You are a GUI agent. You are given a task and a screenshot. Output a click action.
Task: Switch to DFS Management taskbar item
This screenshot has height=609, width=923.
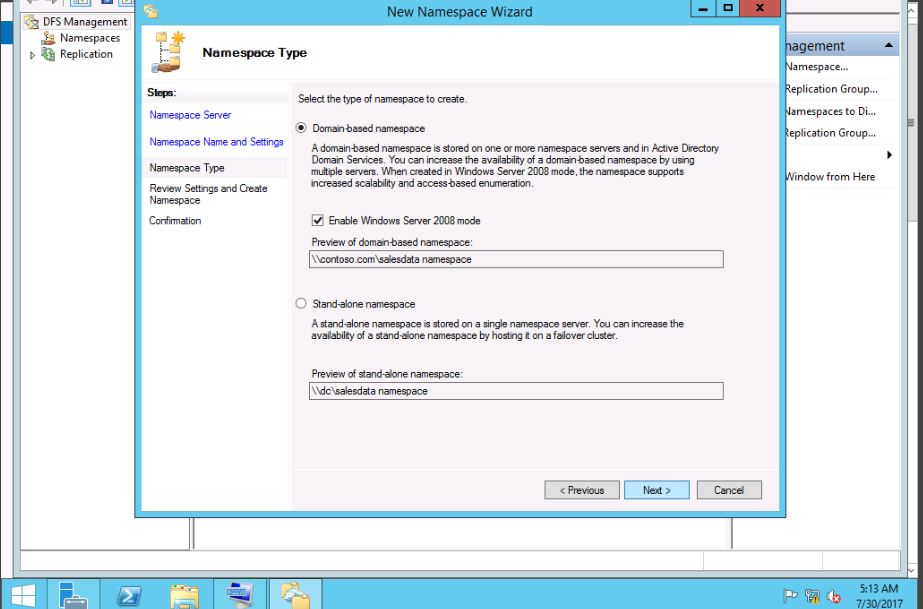click(x=296, y=594)
